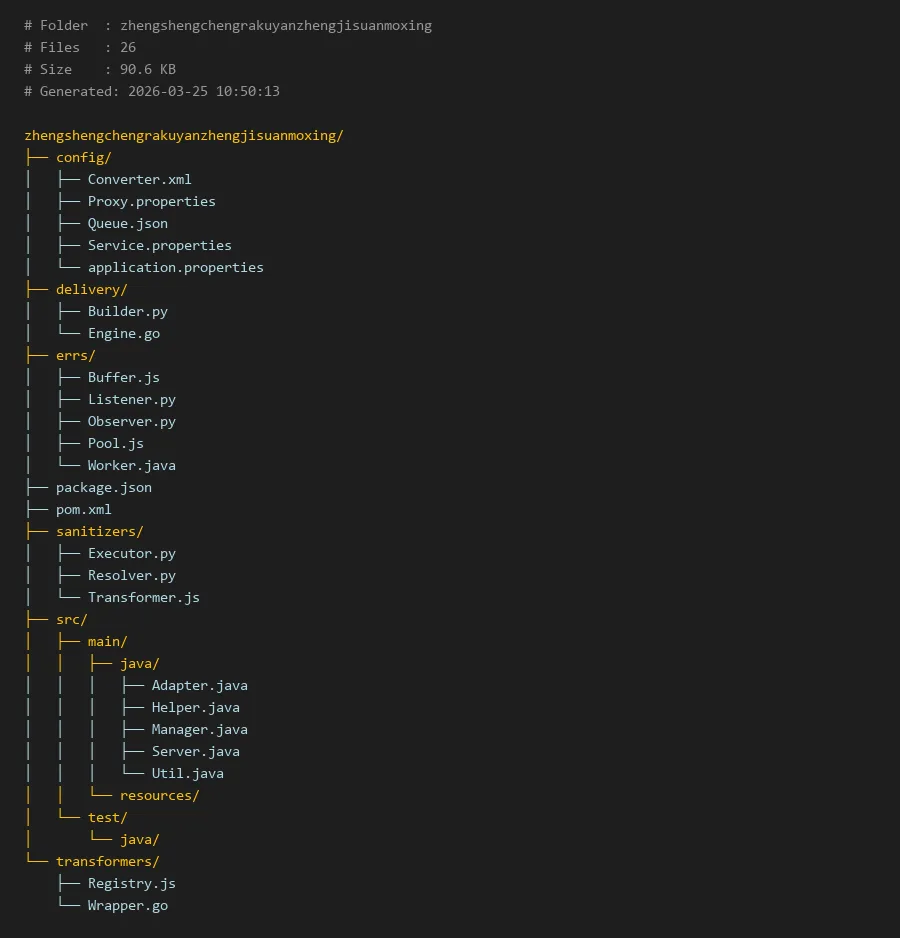
Task: Collapse the src/ folder
Action: click(x=71, y=619)
